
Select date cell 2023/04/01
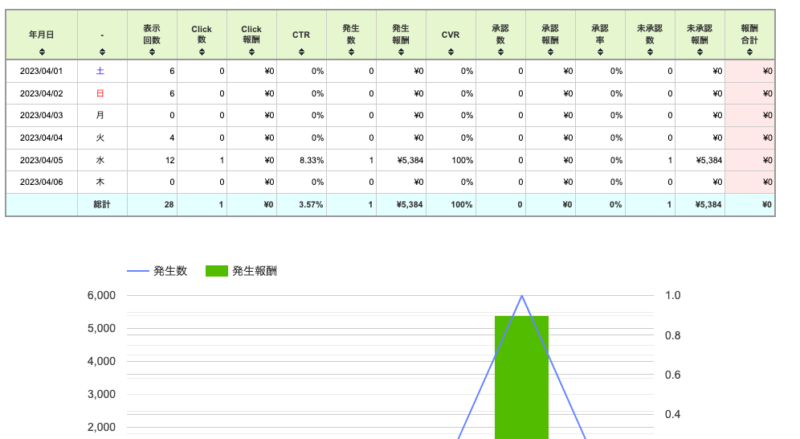[41, 71]
